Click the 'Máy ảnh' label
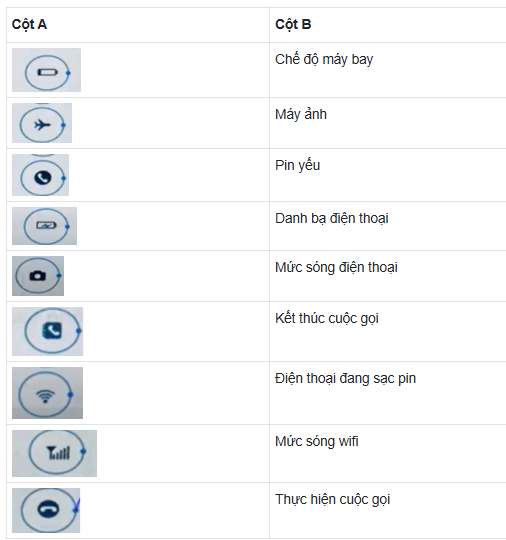The height and width of the screenshot is (540, 506). [301, 114]
